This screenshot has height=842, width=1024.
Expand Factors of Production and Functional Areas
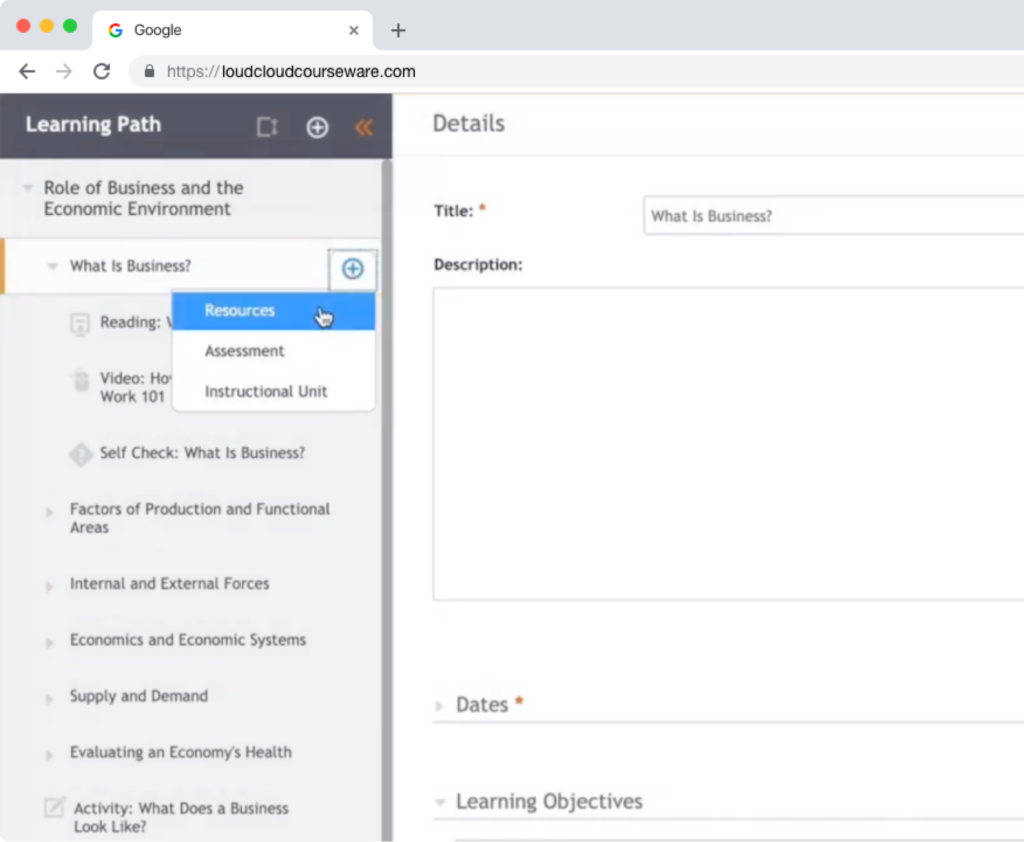(x=50, y=513)
